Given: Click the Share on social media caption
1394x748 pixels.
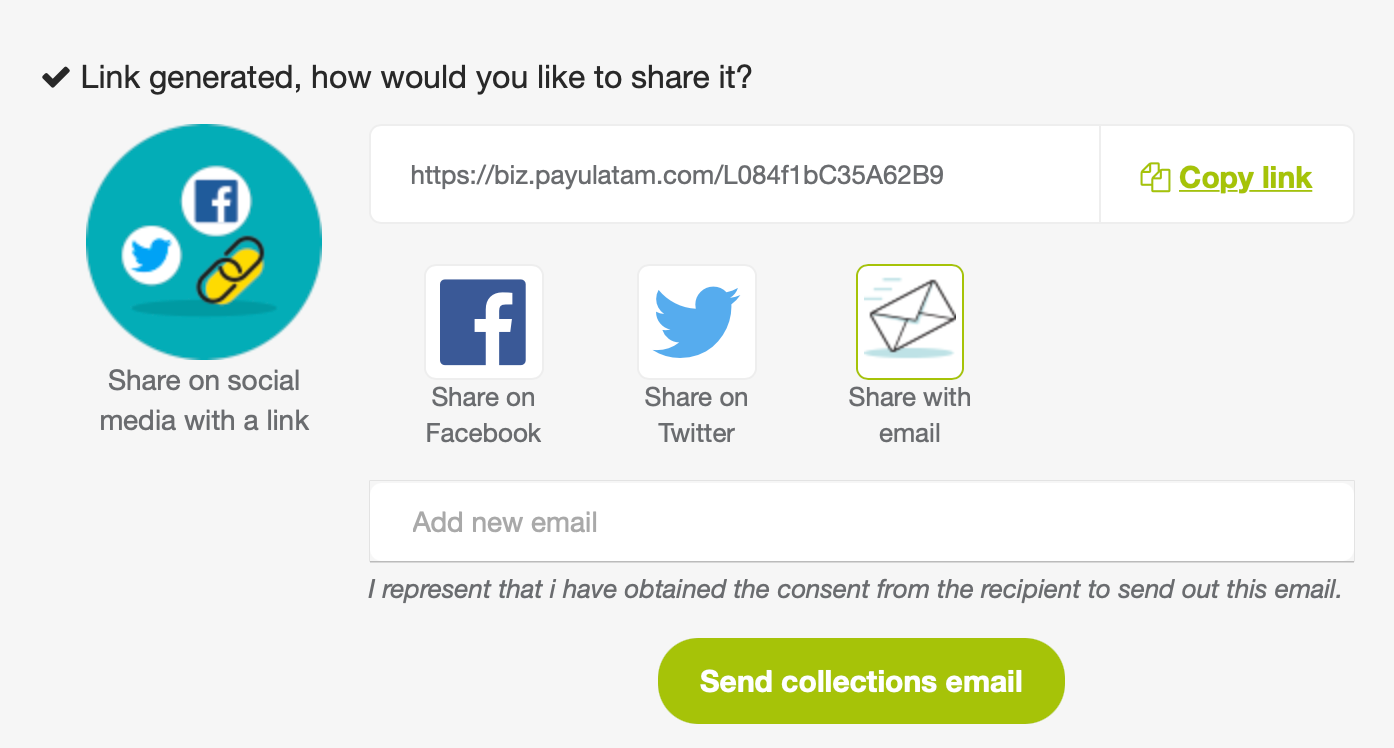Looking at the screenshot, I should (x=204, y=400).
